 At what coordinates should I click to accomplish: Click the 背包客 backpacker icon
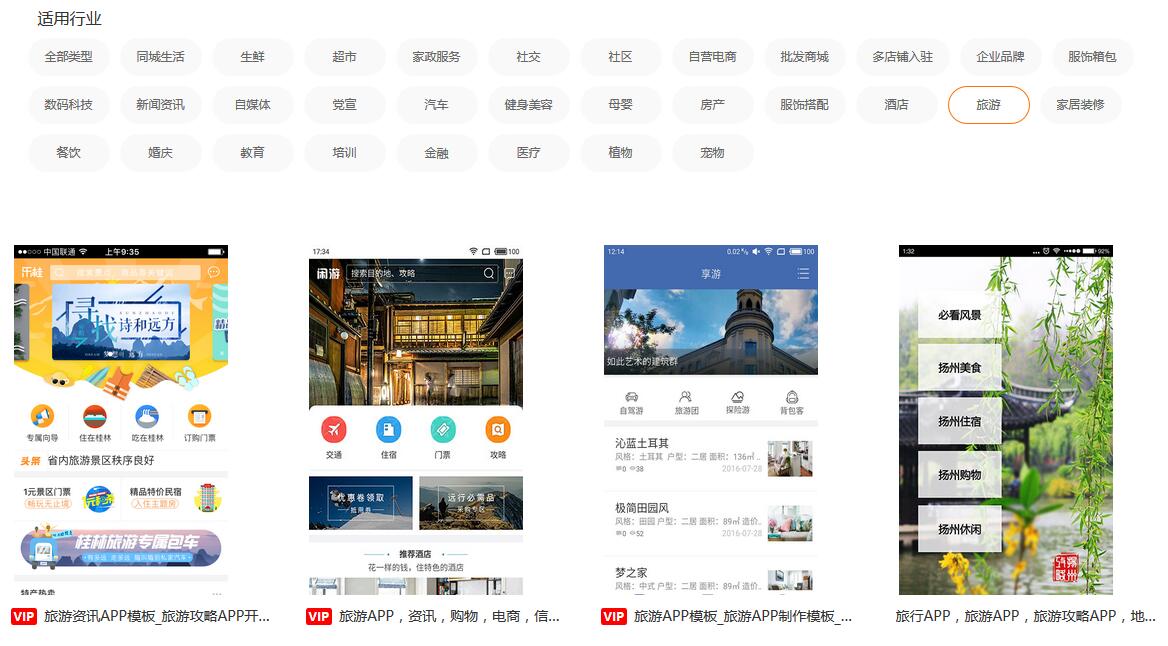[792, 398]
